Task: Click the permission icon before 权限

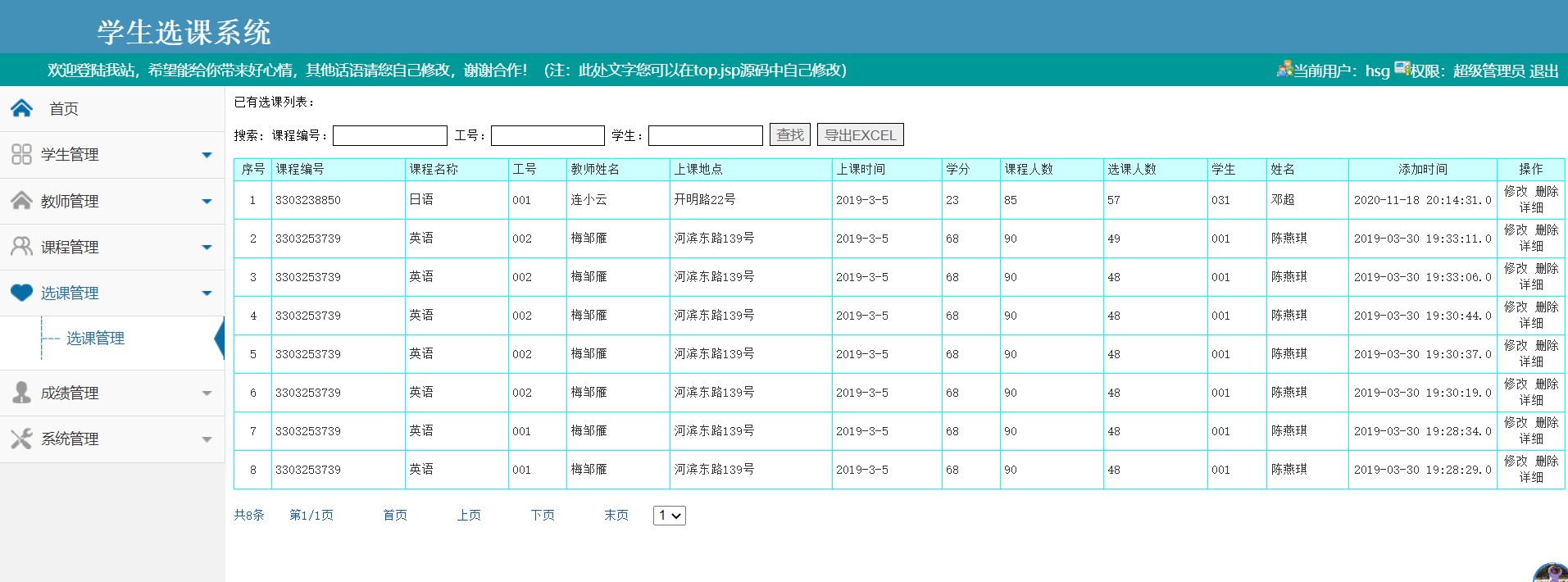Action: (1402, 69)
